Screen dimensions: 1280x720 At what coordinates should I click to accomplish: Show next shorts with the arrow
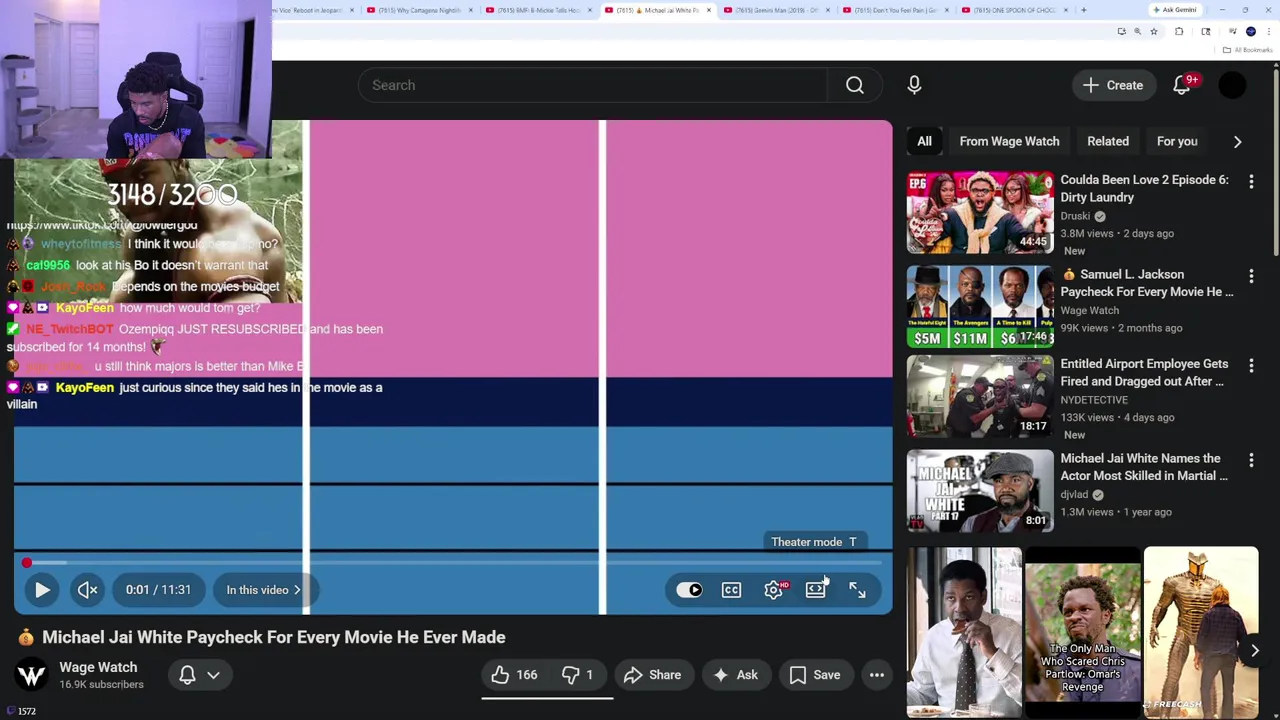click(1254, 650)
